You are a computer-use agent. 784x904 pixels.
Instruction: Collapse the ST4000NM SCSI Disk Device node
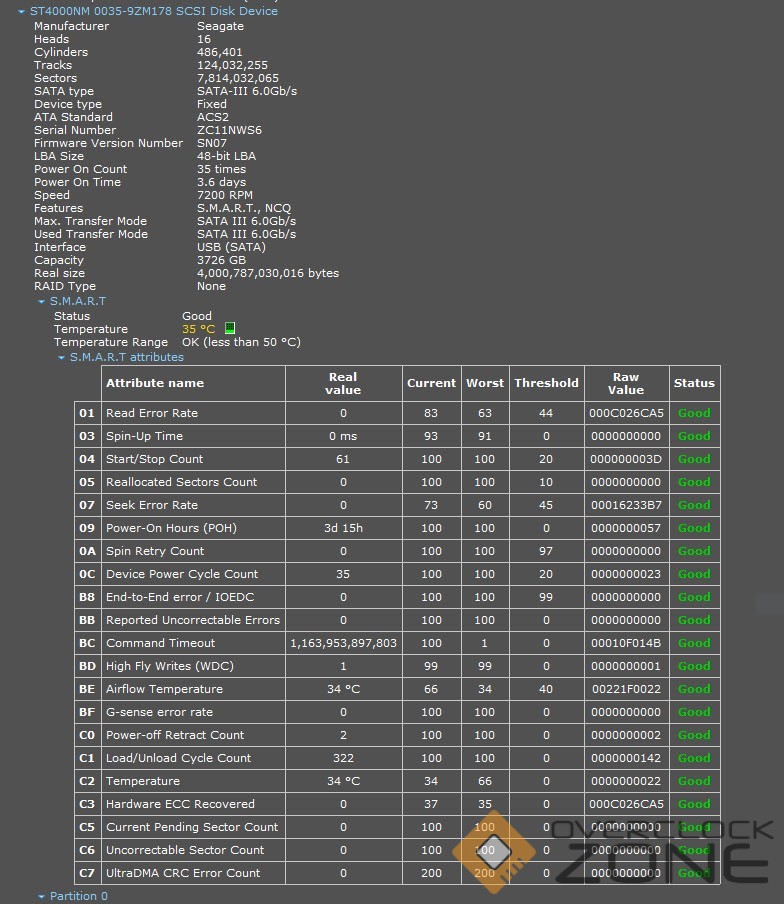click(22, 11)
